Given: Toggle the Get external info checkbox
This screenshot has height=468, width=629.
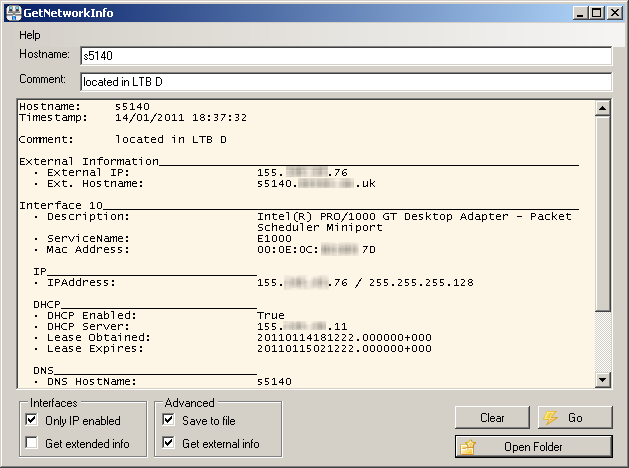Looking at the screenshot, I should pyautogui.click(x=168, y=443).
